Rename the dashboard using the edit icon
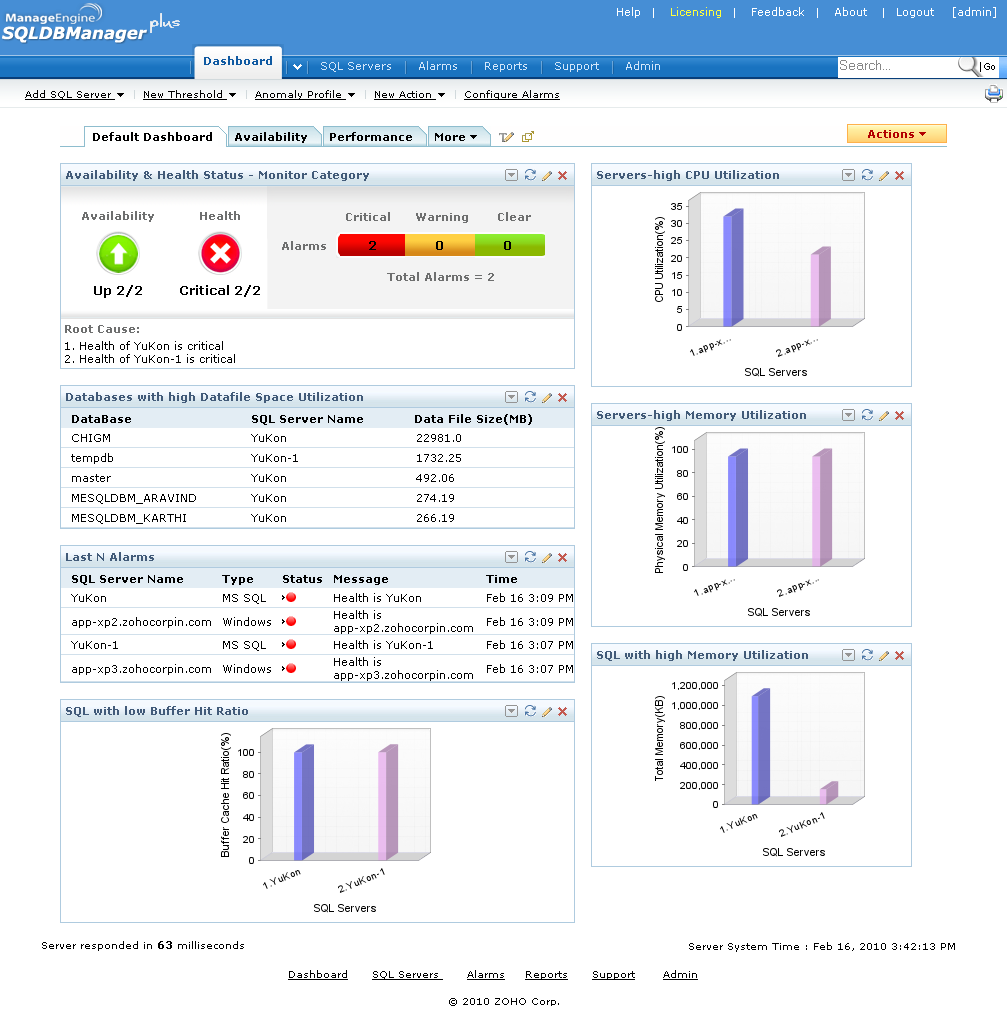The image size is (1007, 1032). click(x=506, y=137)
